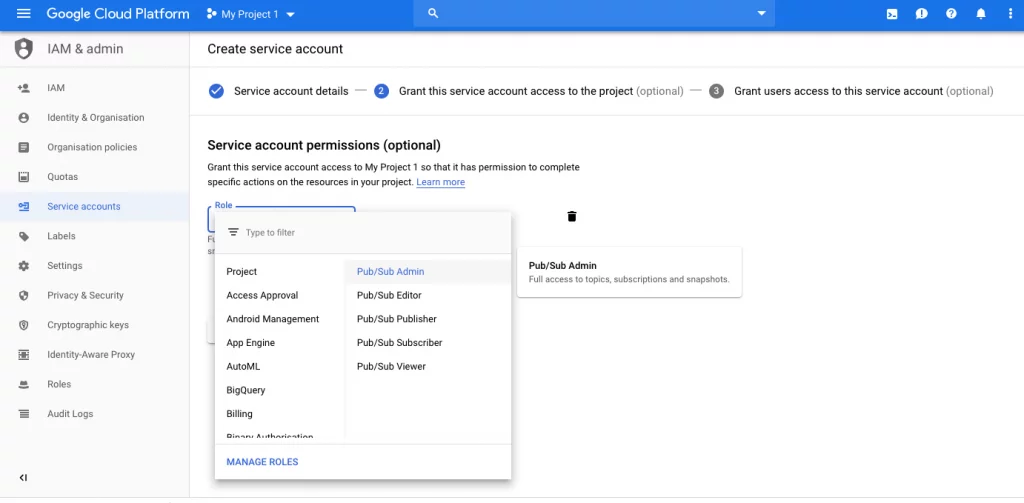Click the Pub/Sub Admin description tooltip card
Image resolution: width=1024 pixels, height=503 pixels.
(x=629, y=272)
